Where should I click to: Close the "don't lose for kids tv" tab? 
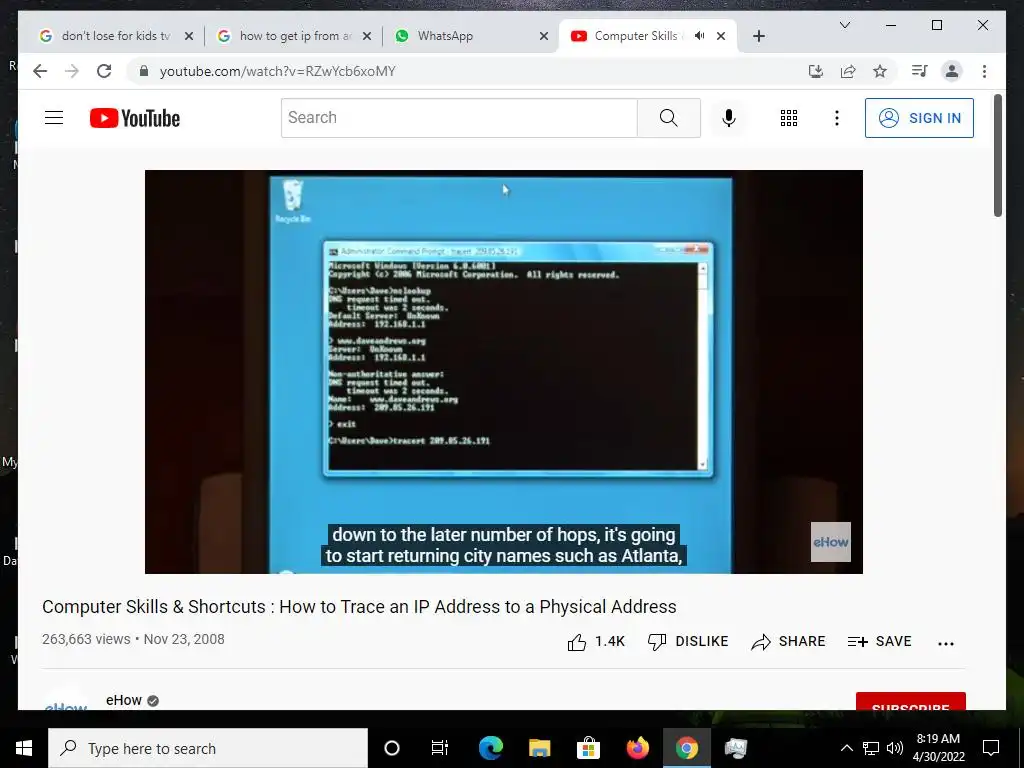coord(189,36)
